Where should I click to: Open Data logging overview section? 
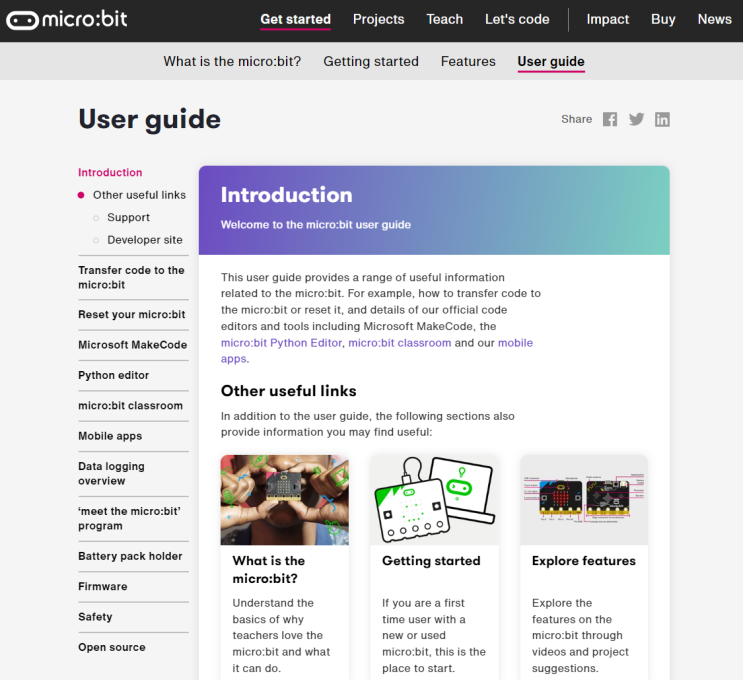pyautogui.click(x=111, y=473)
